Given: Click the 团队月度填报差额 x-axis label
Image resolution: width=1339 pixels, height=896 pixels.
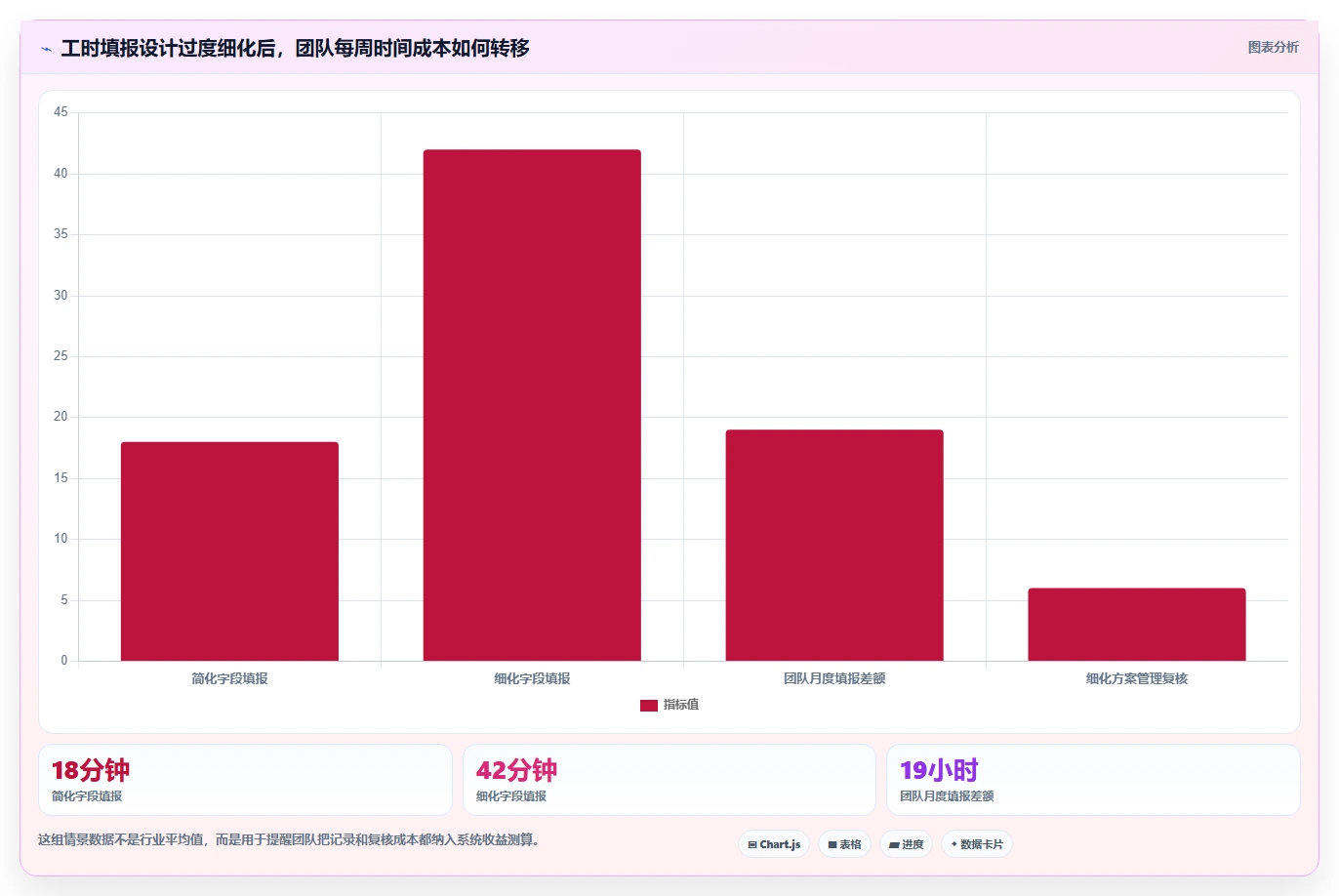Looking at the screenshot, I should [834, 678].
